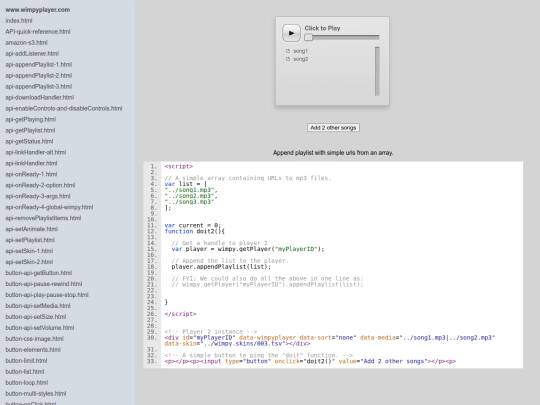Open api-addListener.html link
Screen dimensions: 540x405
[x=32, y=54]
